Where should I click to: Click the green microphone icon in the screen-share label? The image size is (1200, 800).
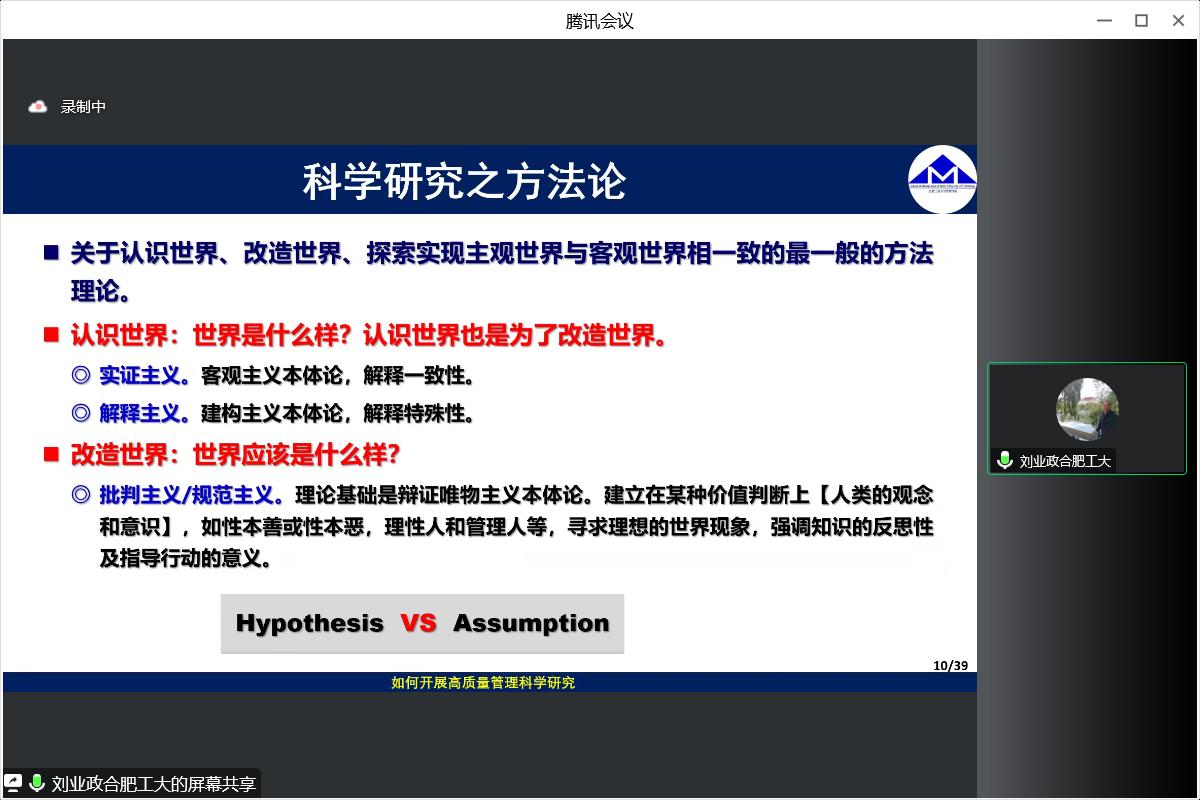37,784
